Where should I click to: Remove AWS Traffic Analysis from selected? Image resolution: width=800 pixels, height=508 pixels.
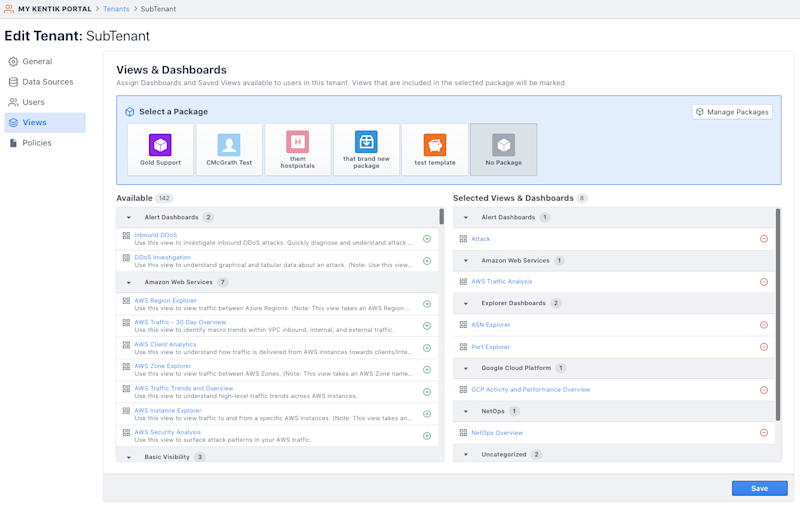(x=764, y=282)
